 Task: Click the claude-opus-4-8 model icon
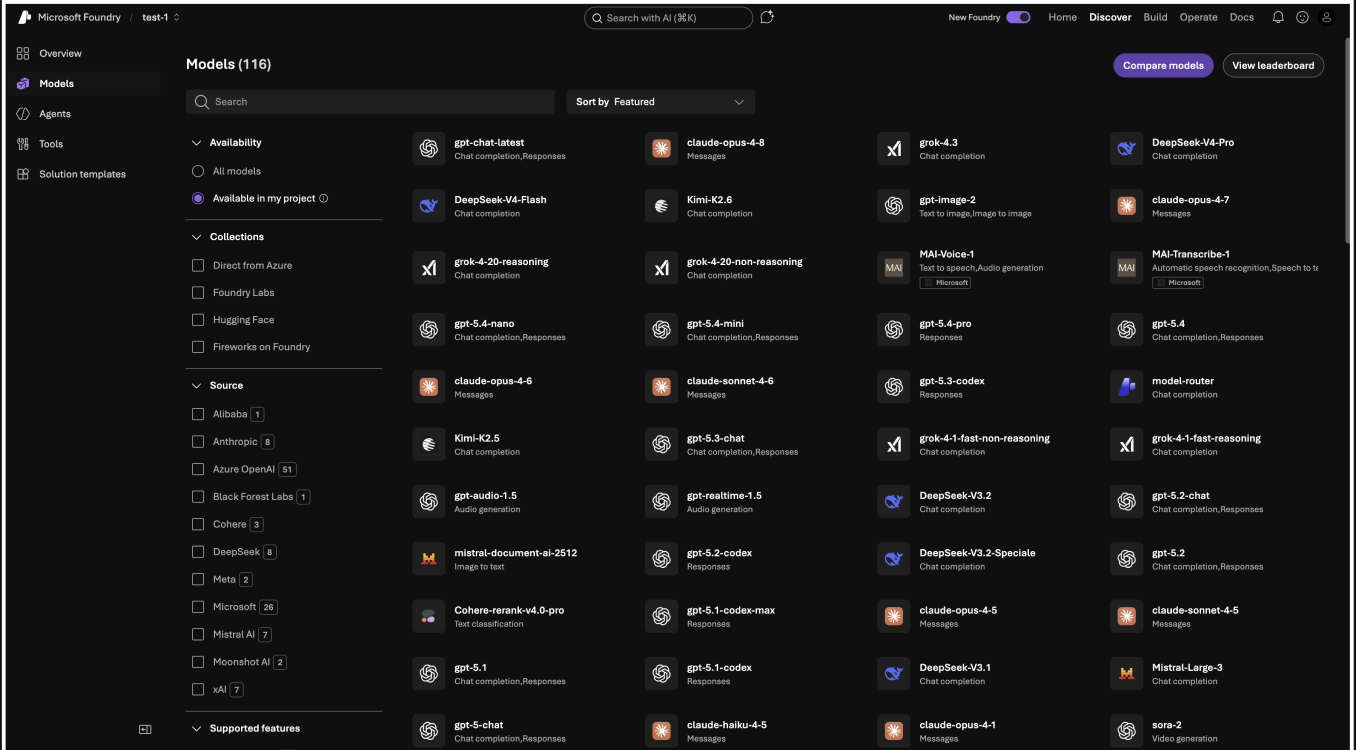[x=661, y=148]
